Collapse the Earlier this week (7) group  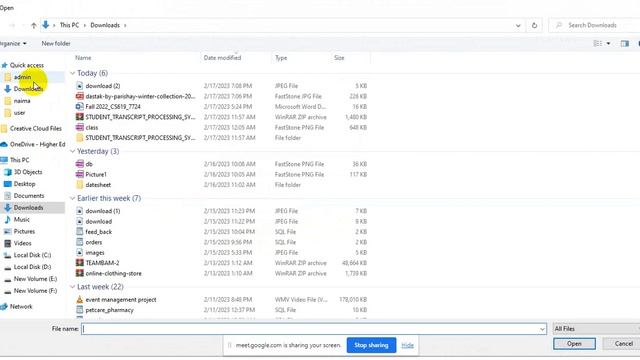tap(72, 198)
